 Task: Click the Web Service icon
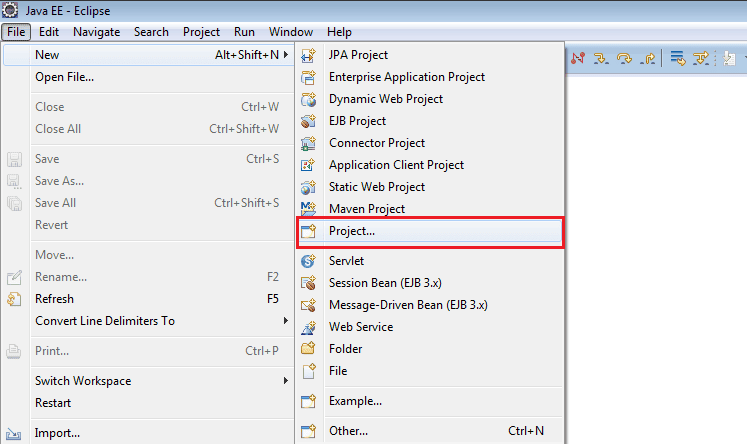point(308,327)
